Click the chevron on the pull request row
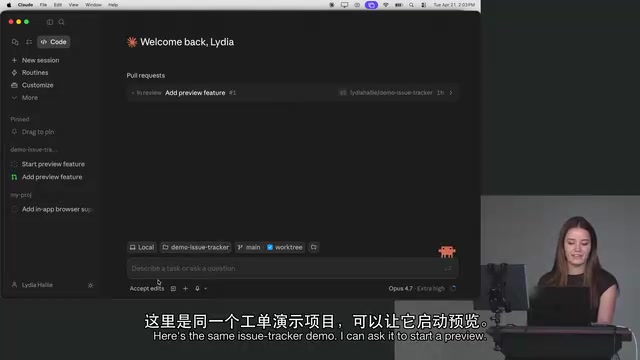This screenshot has width=640, height=360. pyautogui.click(x=451, y=93)
